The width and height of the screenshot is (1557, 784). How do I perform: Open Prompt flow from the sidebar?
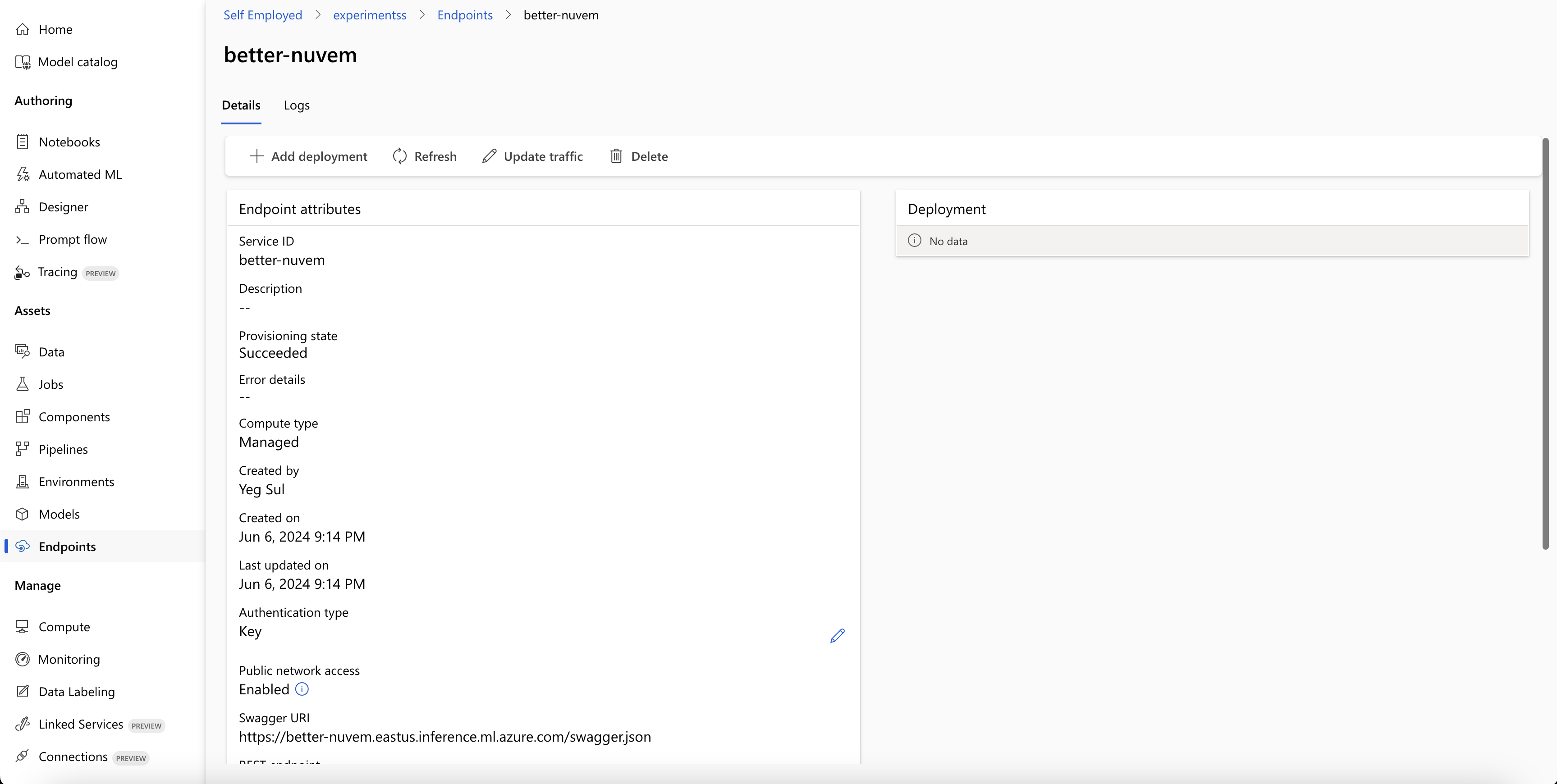72,240
